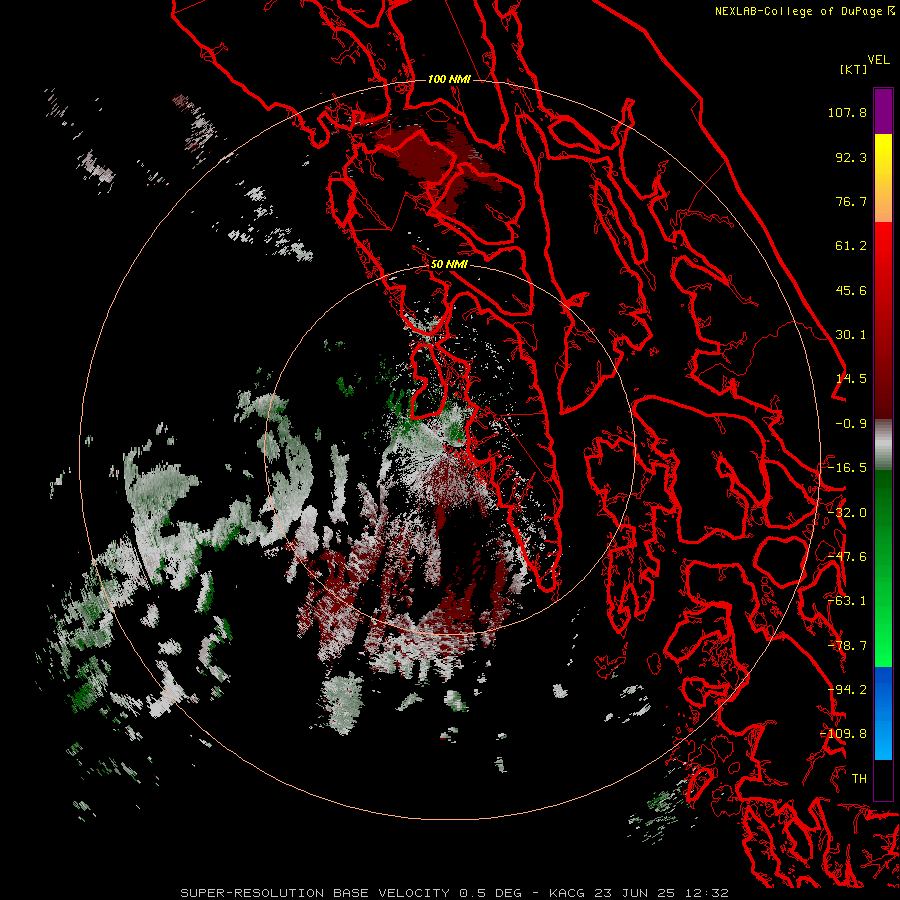This screenshot has width=900, height=900.
Task: Click the 45.6 value on velocity scale
Action: [x=851, y=290]
